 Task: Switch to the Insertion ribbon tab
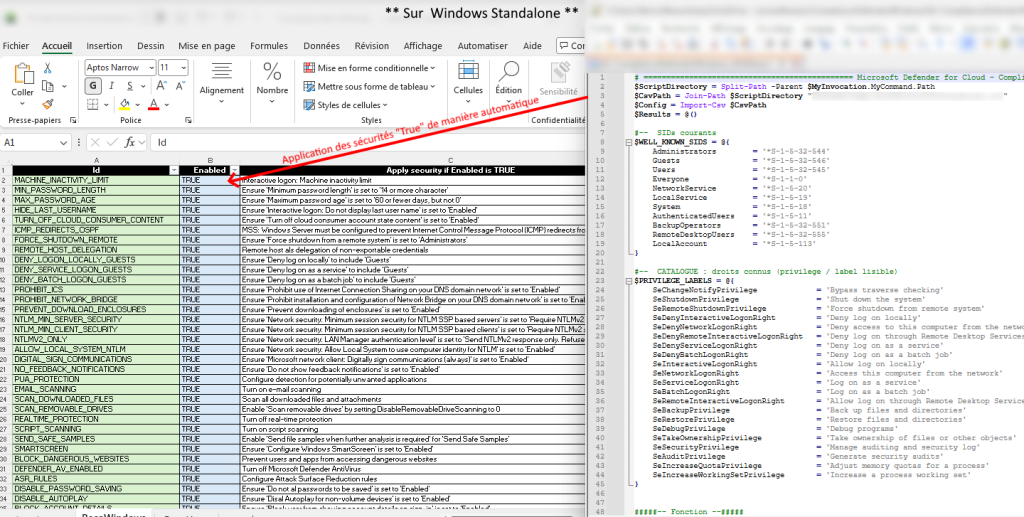(104, 46)
